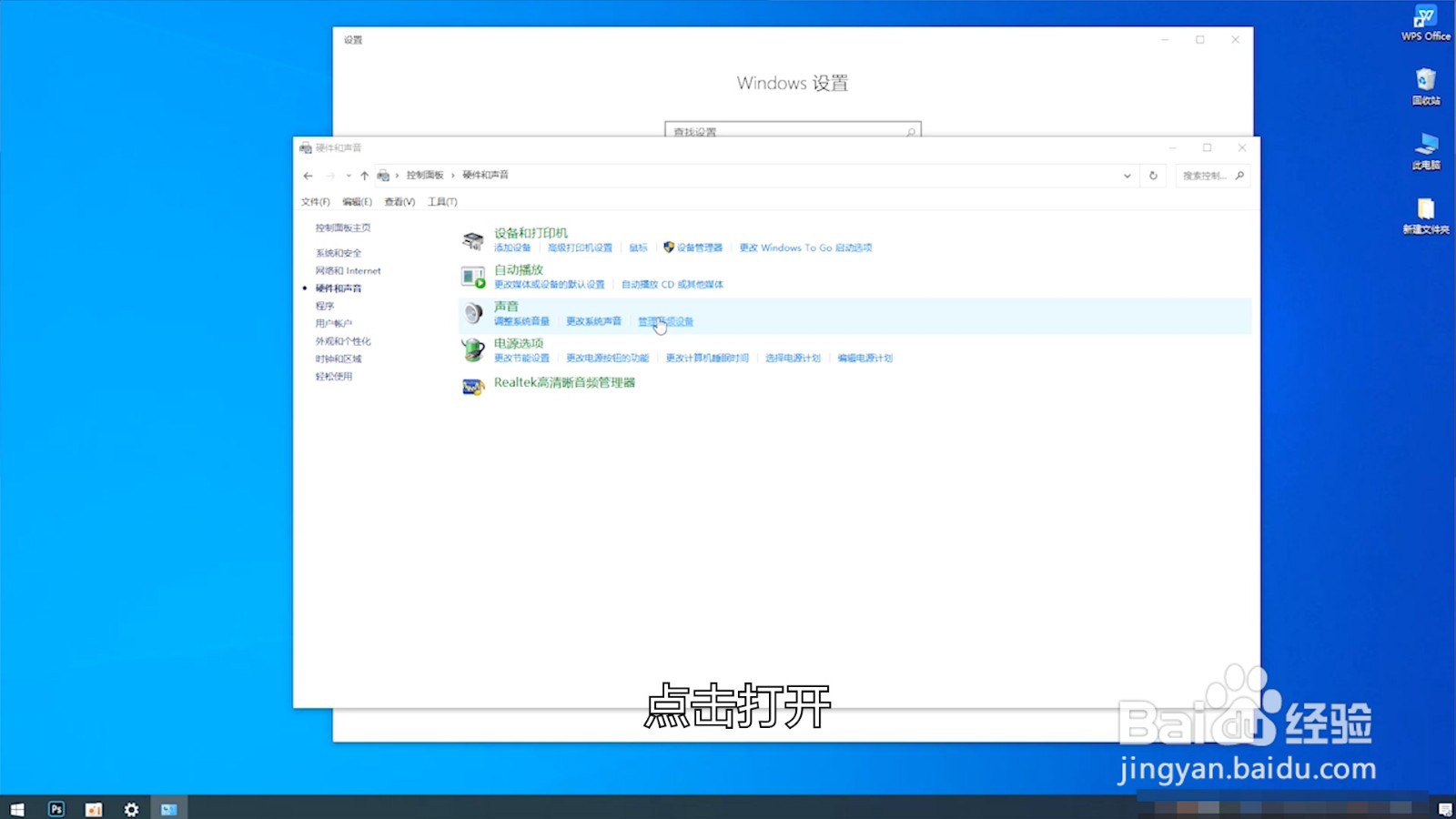This screenshot has height=819, width=1456.
Task: Click 更改系统声音 link
Action: (x=593, y=321)
